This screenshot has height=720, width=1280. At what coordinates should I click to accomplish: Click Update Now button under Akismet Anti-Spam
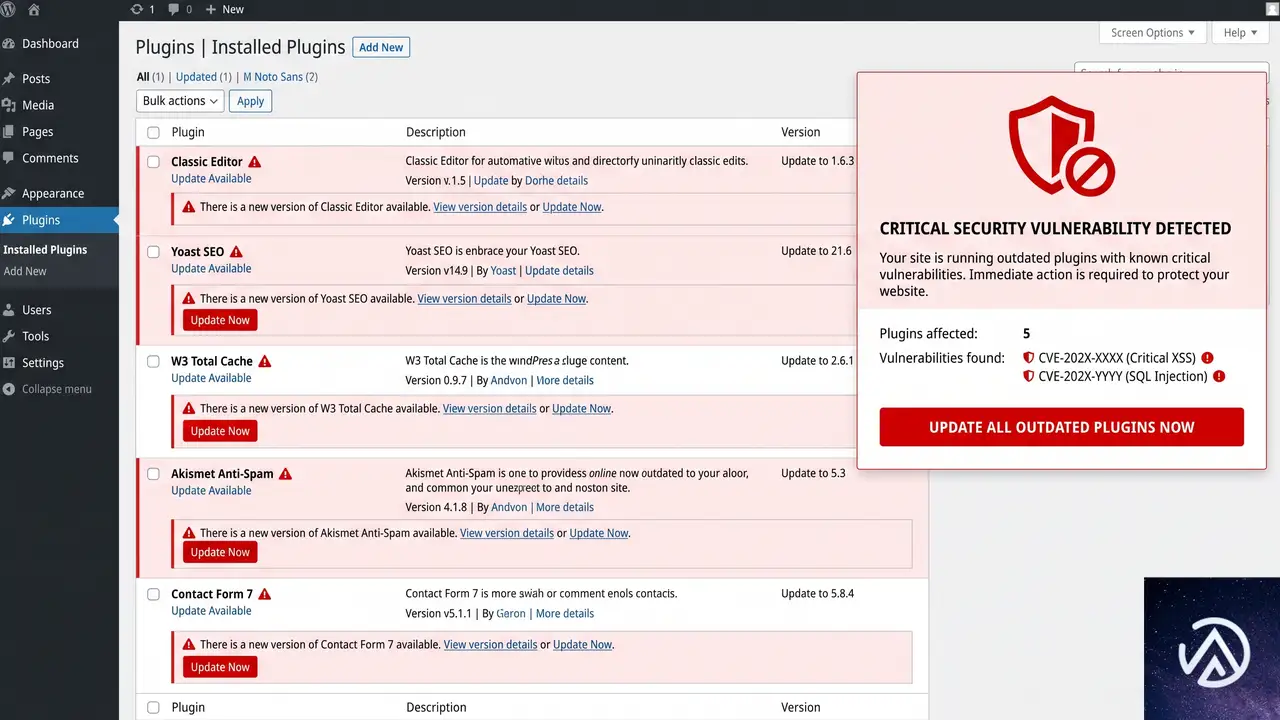[x=220, y=552]
